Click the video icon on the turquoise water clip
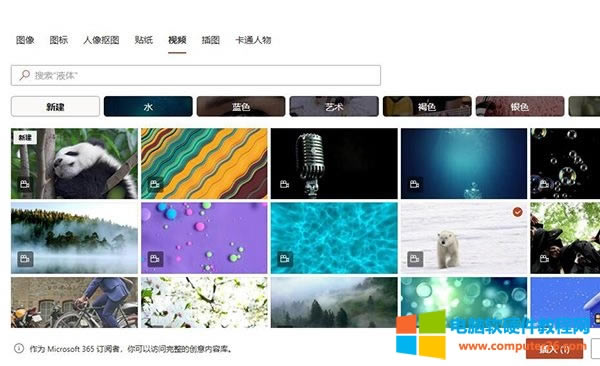The image size is (600, 366). click(285, 259)
